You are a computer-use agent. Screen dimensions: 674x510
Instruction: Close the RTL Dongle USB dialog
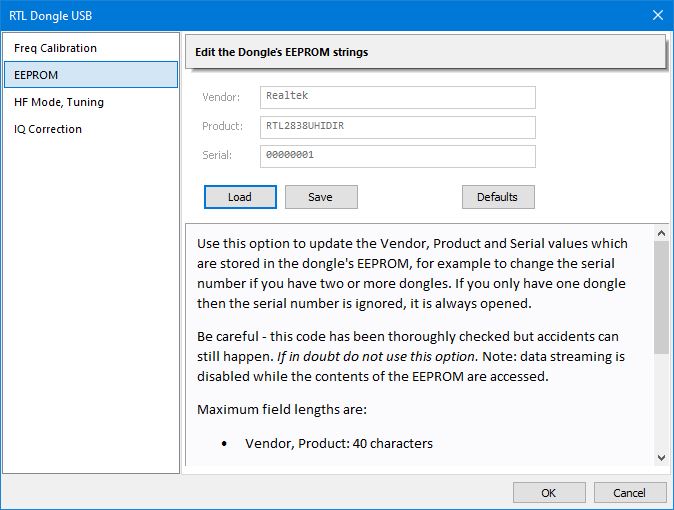[657, 15]
